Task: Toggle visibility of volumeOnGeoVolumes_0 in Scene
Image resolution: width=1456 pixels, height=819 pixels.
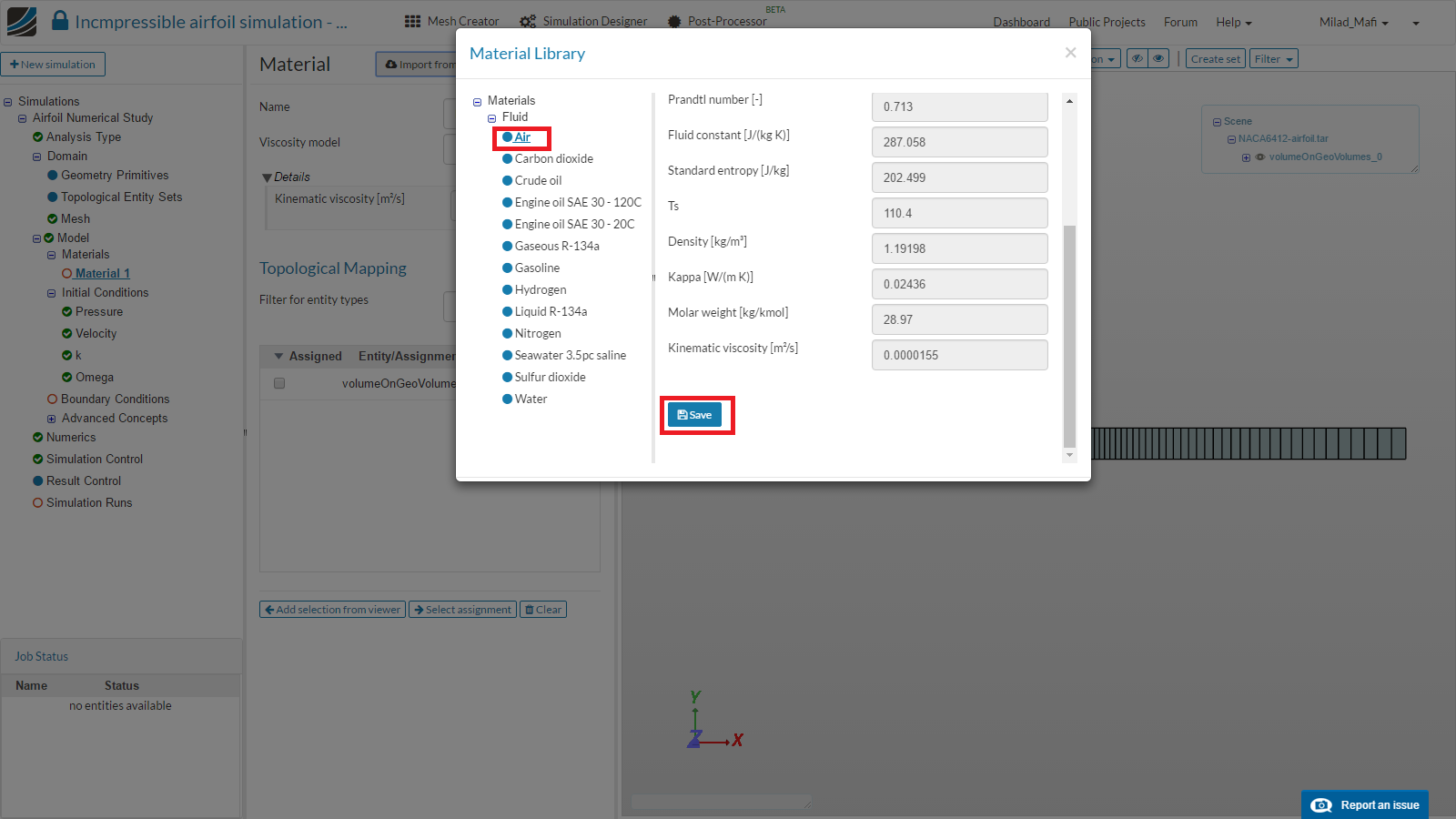Action: (x=1260, y=157)
